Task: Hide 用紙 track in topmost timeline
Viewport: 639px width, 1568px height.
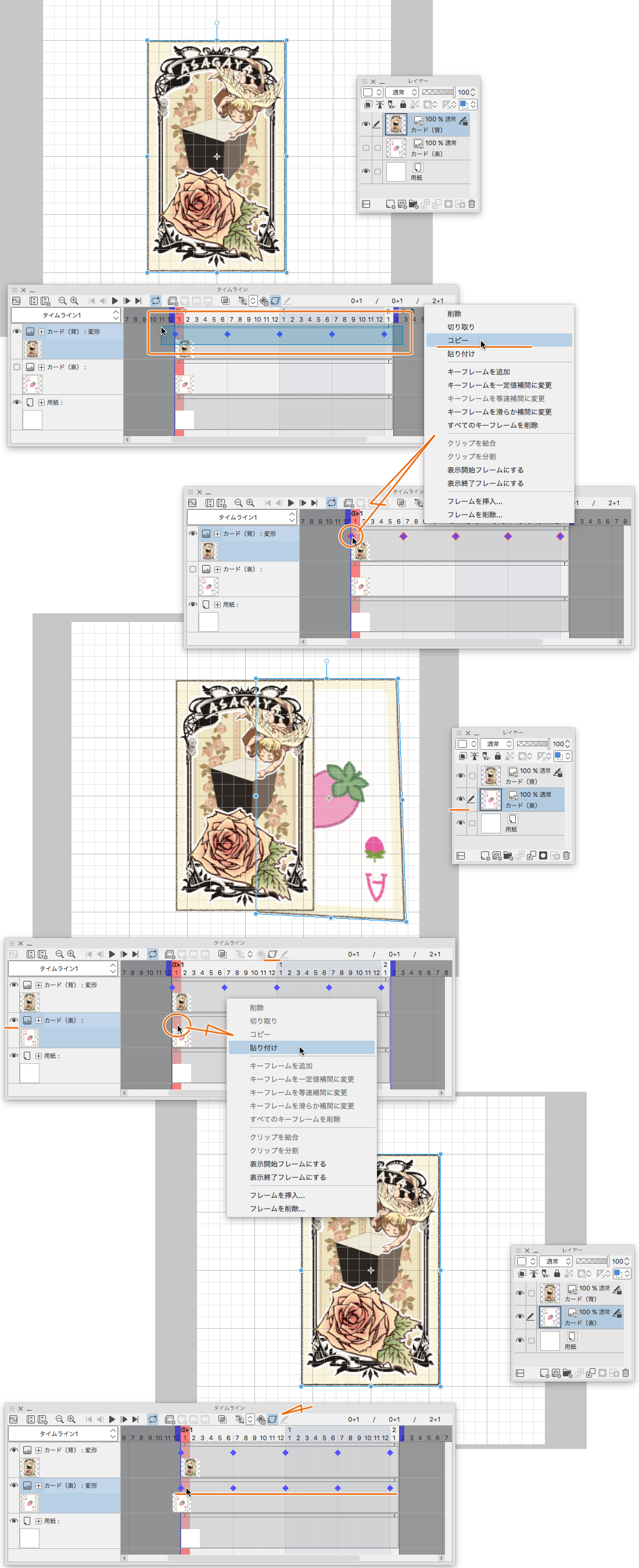Action: pyautogui.click(x=16, y=402)
